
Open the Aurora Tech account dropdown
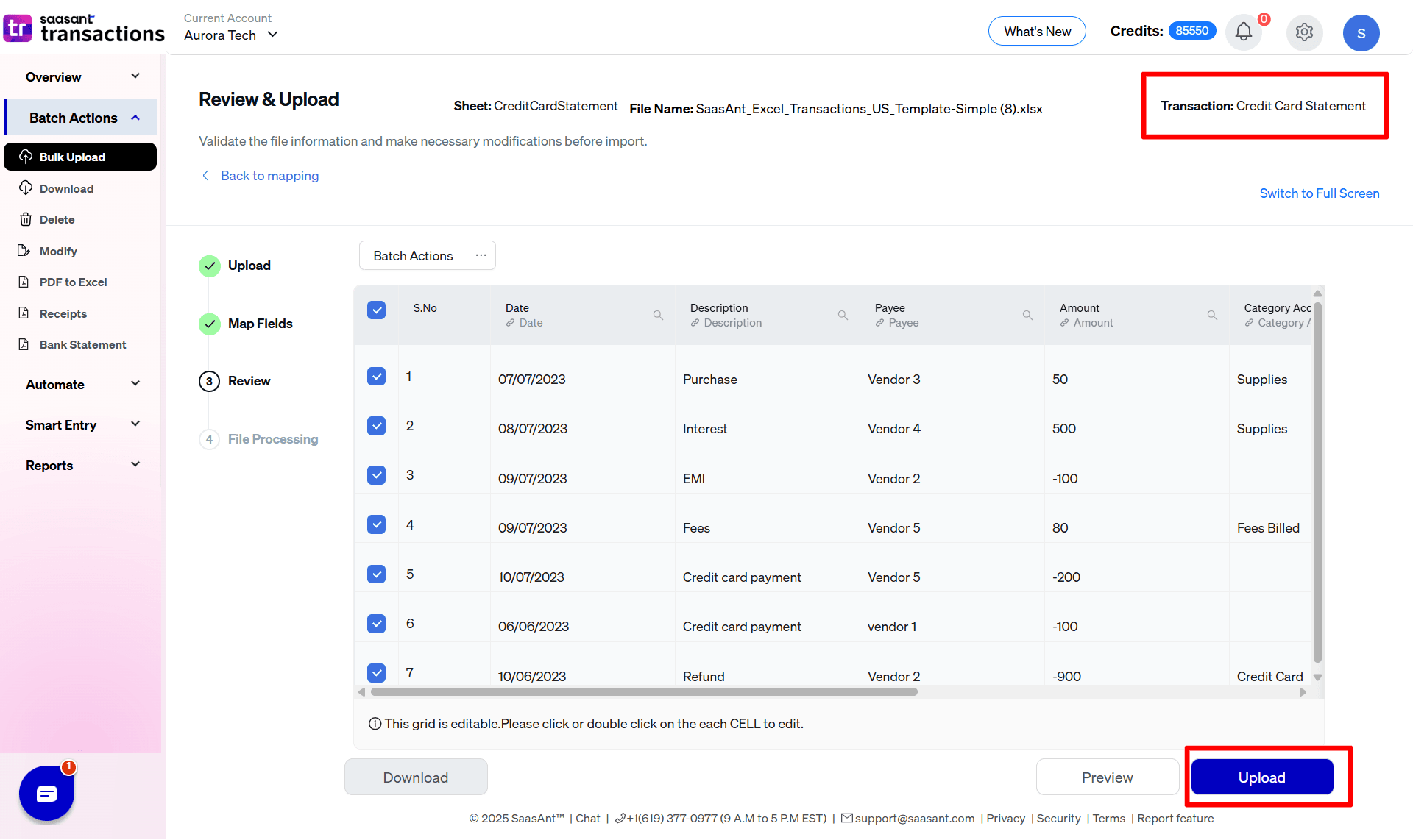pos(231,35)
